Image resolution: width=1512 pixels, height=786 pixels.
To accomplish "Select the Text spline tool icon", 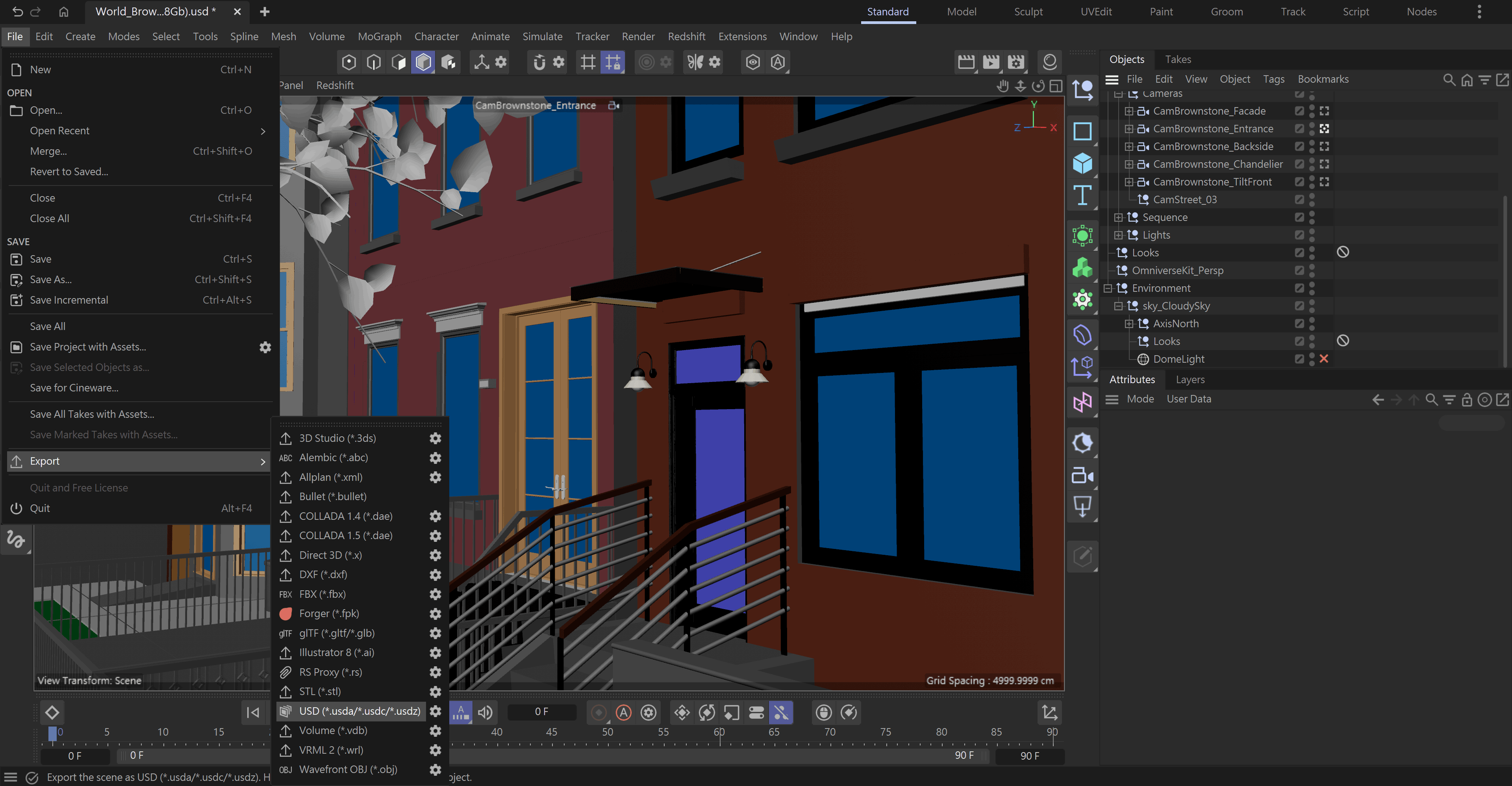I will tap(1082, 195).
